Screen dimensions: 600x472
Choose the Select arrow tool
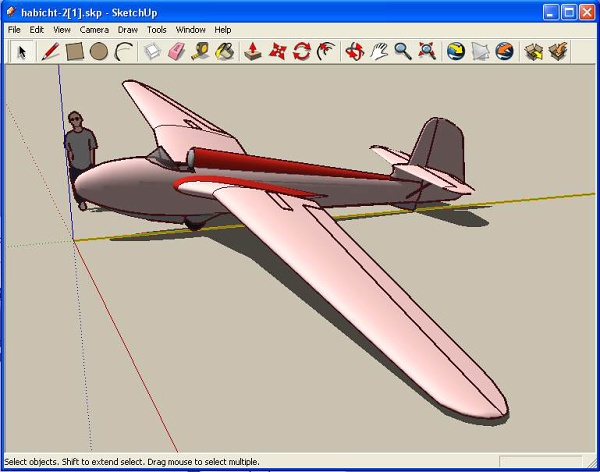point(21,51)
